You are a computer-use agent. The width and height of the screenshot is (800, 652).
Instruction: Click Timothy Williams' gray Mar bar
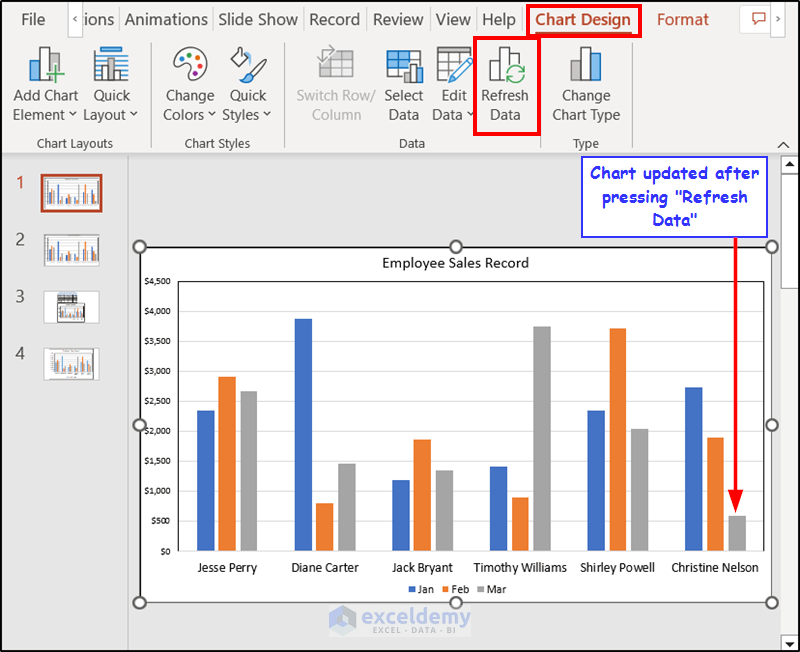point(542,439)
